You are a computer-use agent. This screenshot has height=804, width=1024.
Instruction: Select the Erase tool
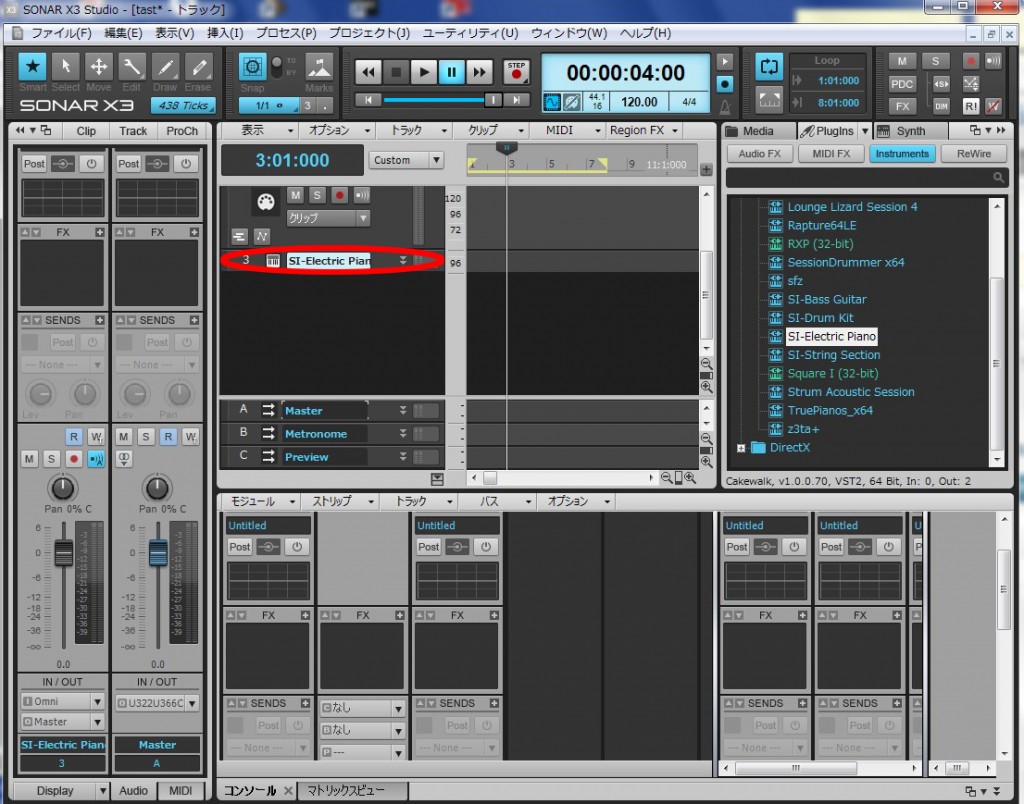(198, 67)
